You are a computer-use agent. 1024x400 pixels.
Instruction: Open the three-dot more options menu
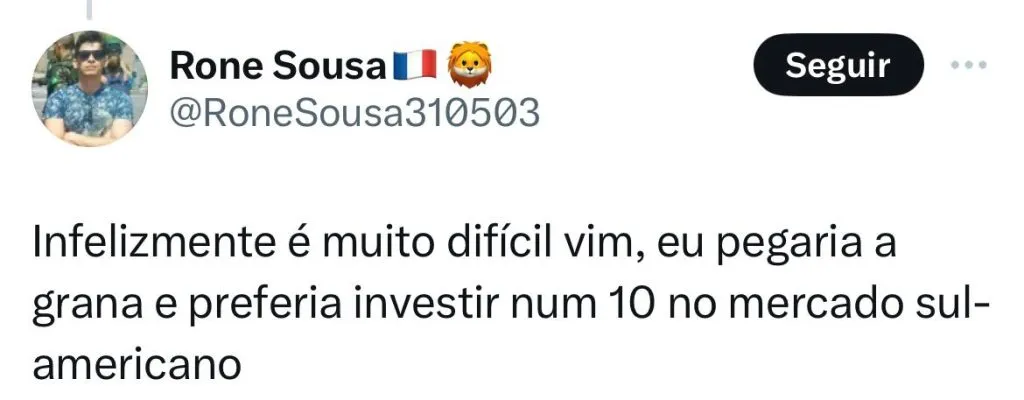(x=967, y=65)
